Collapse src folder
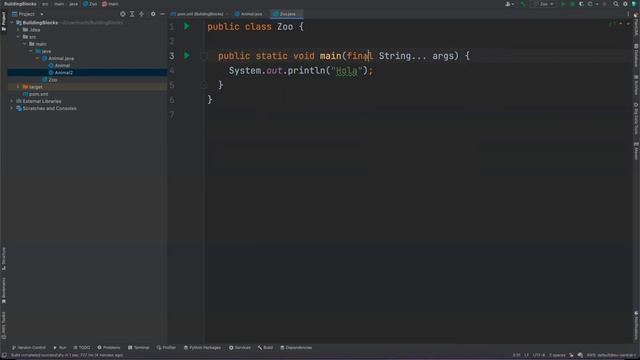 18,37
